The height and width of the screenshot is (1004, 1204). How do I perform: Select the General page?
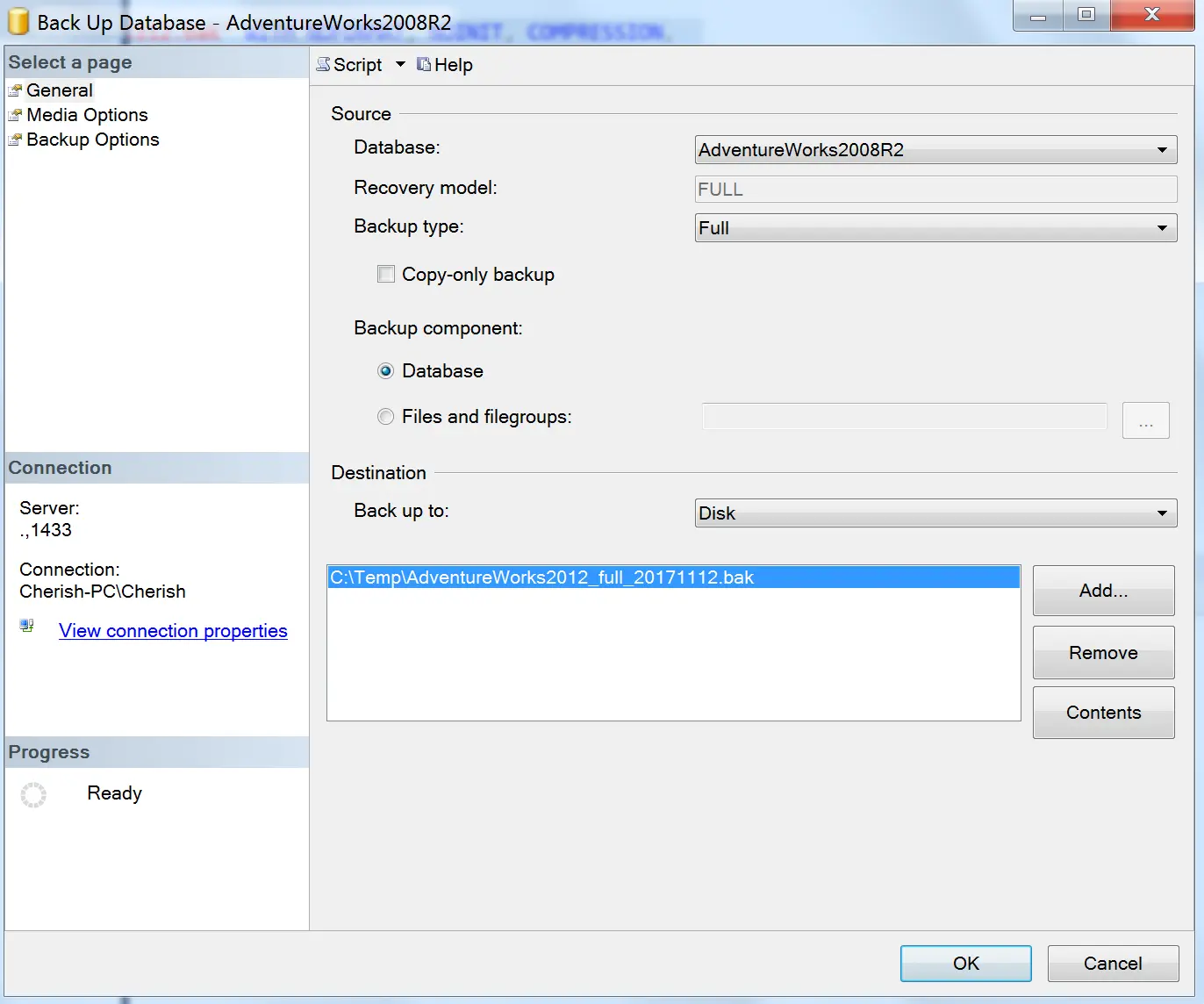click(x=59, y=90)
